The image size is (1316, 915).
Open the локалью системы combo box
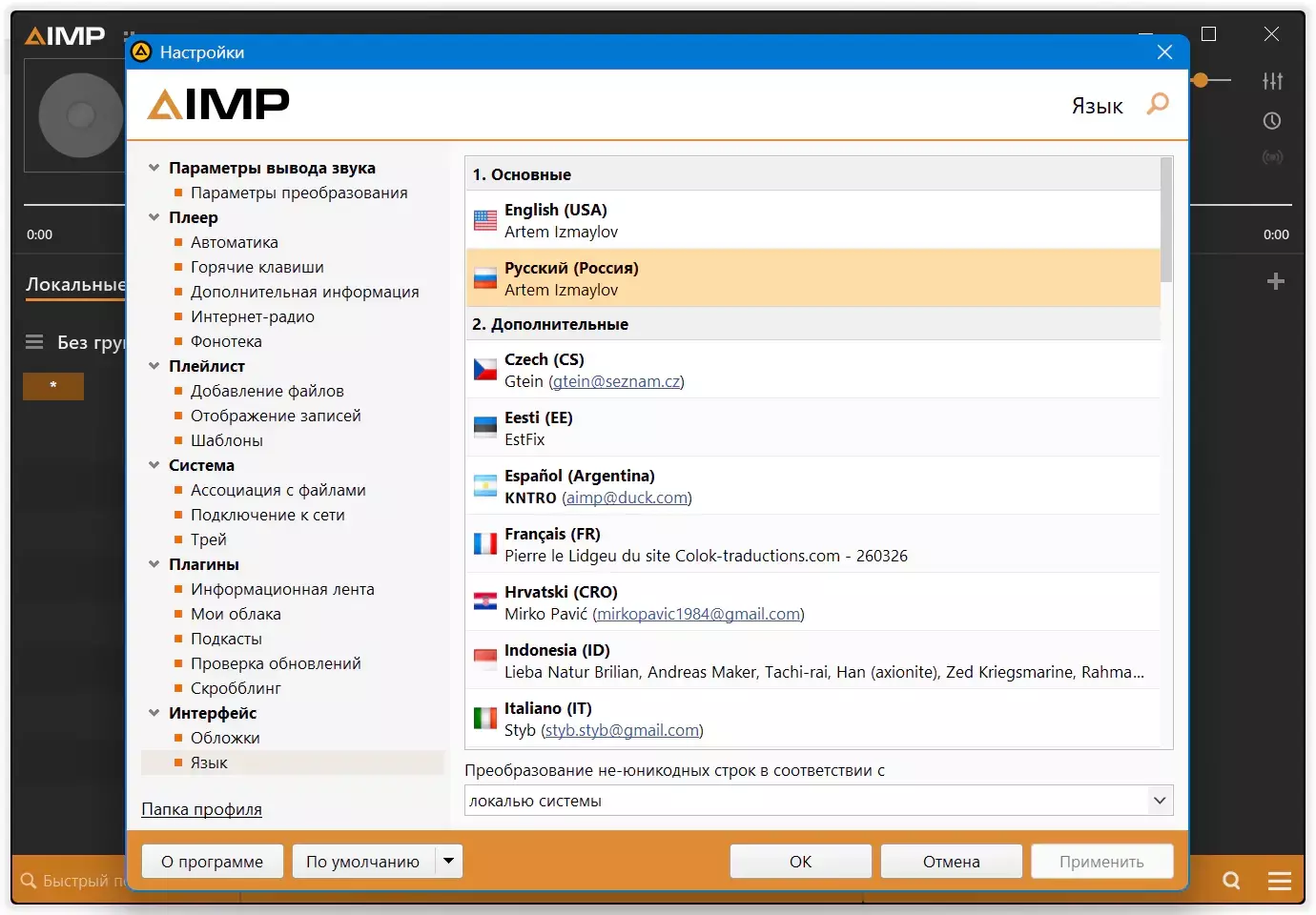819,801
